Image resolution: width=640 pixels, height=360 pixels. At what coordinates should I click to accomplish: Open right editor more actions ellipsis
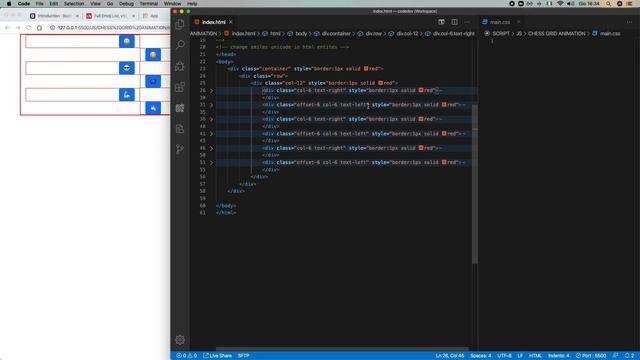click(629, 22)
